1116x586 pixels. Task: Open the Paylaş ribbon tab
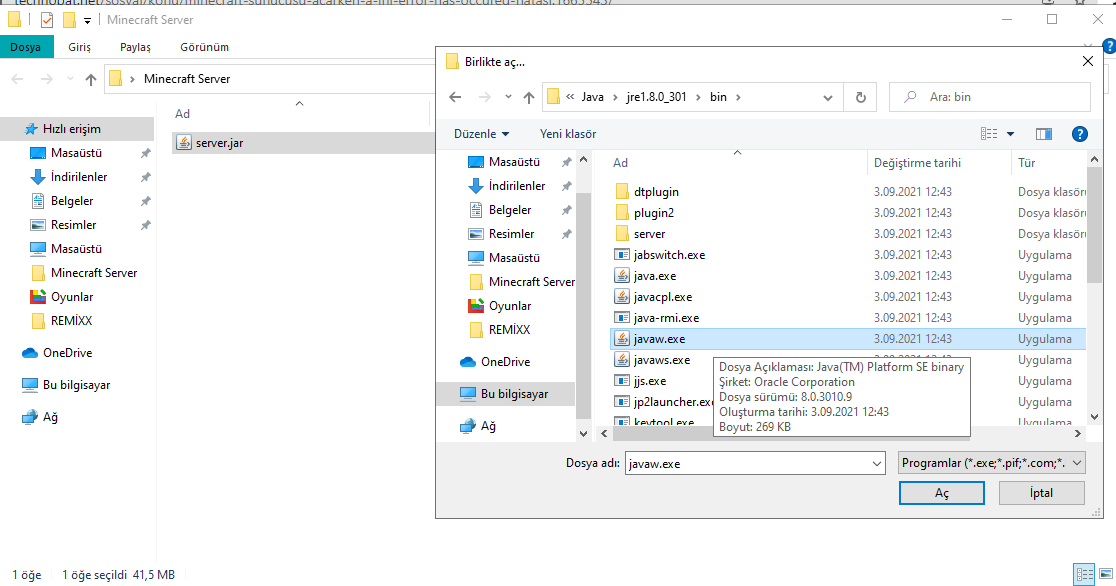coord(135,47)
